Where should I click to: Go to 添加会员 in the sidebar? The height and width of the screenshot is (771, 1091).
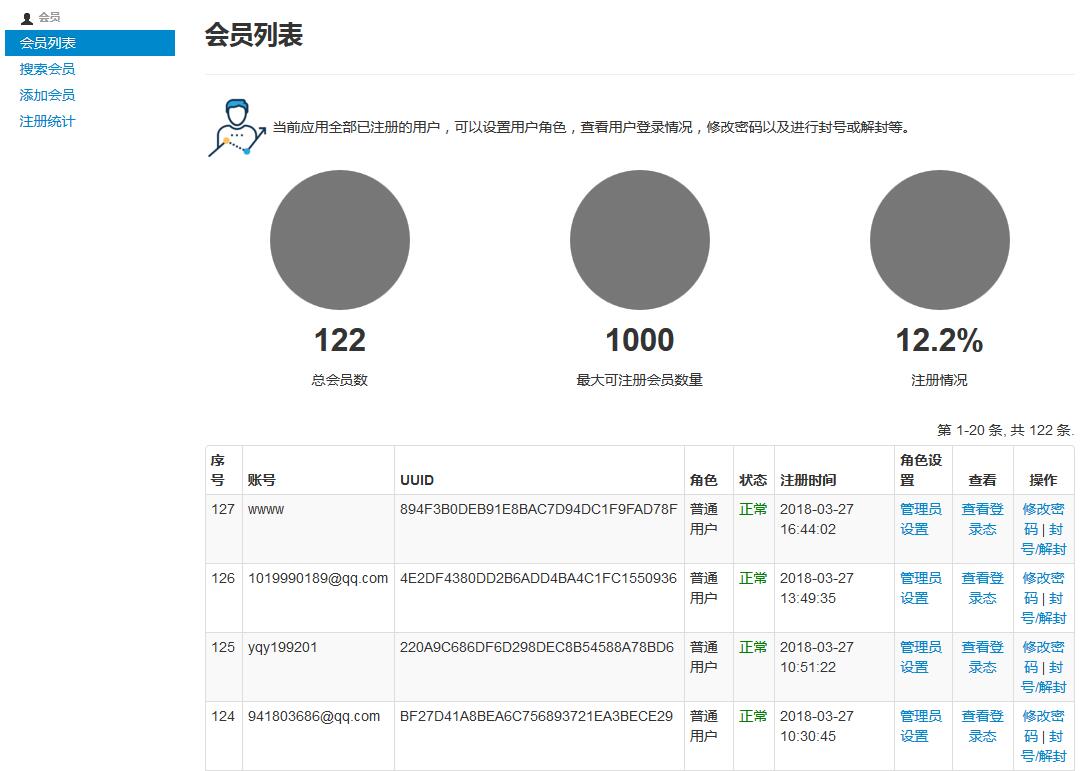[x=47, y=95]
